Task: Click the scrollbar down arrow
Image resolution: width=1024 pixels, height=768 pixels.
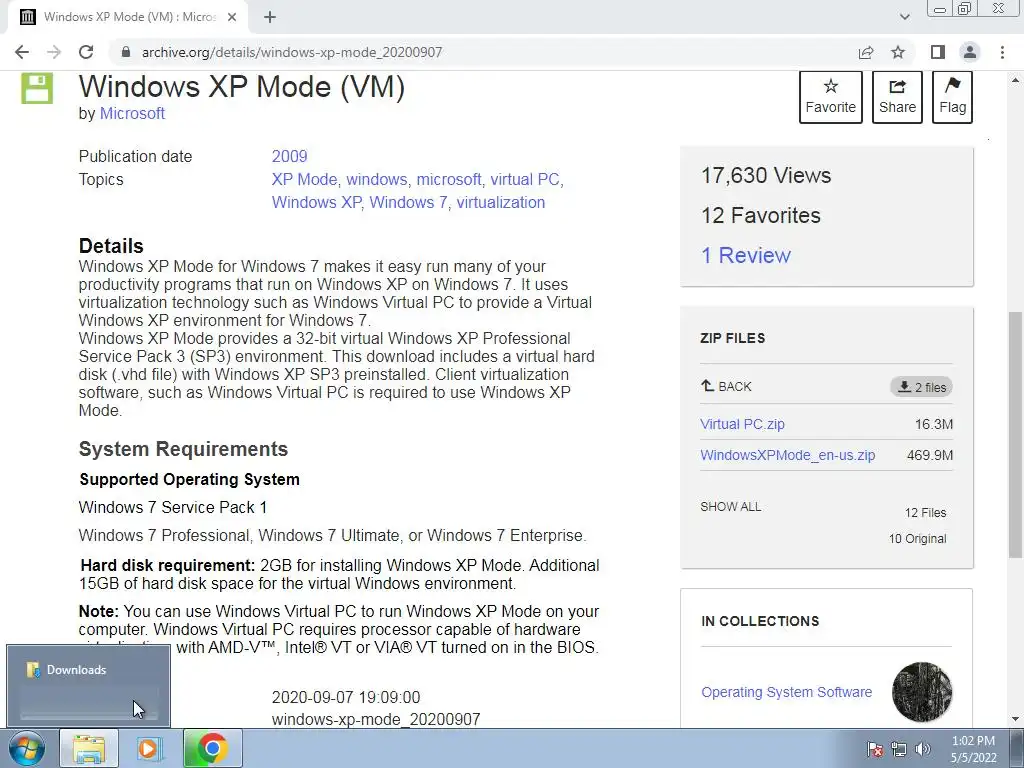Action: pos(1015,719)
